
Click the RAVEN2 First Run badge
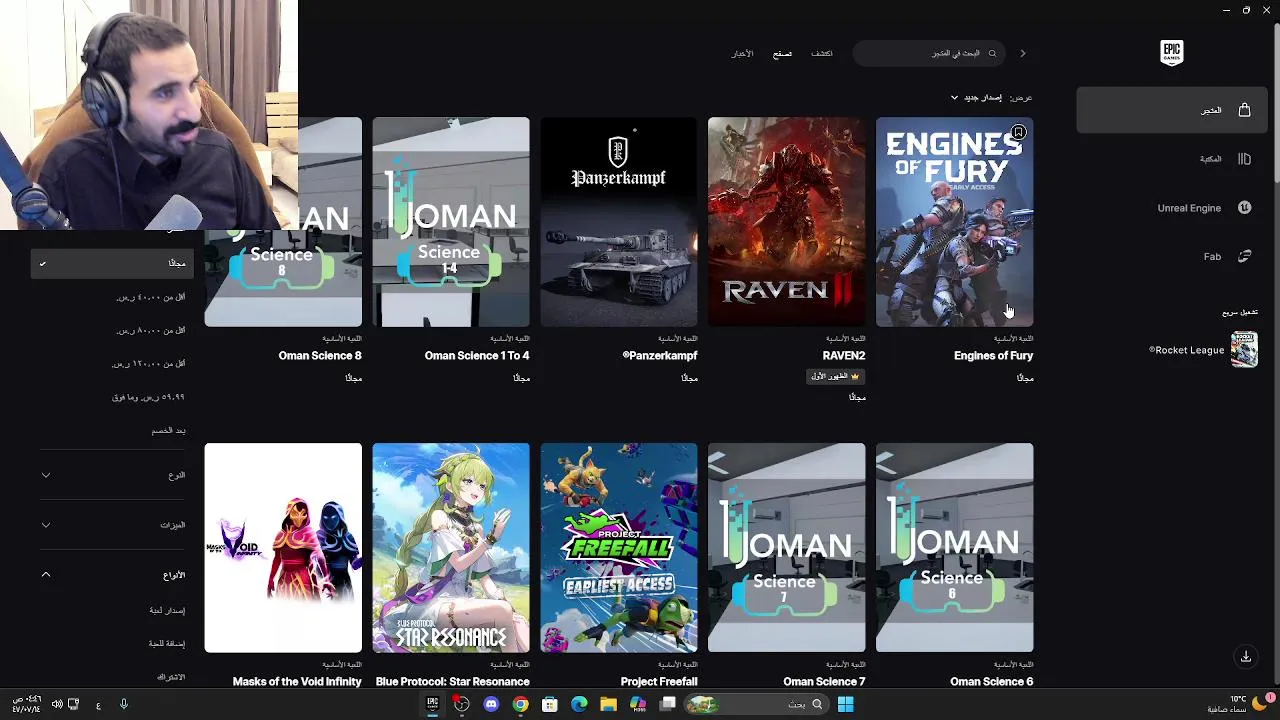pyautogui.click(x=835, y=377)
